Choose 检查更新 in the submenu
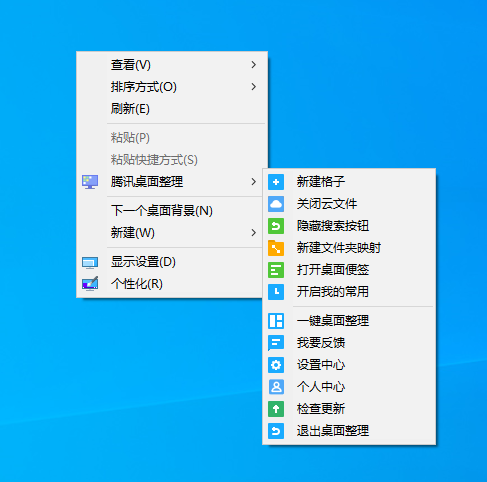 (349, 409)
